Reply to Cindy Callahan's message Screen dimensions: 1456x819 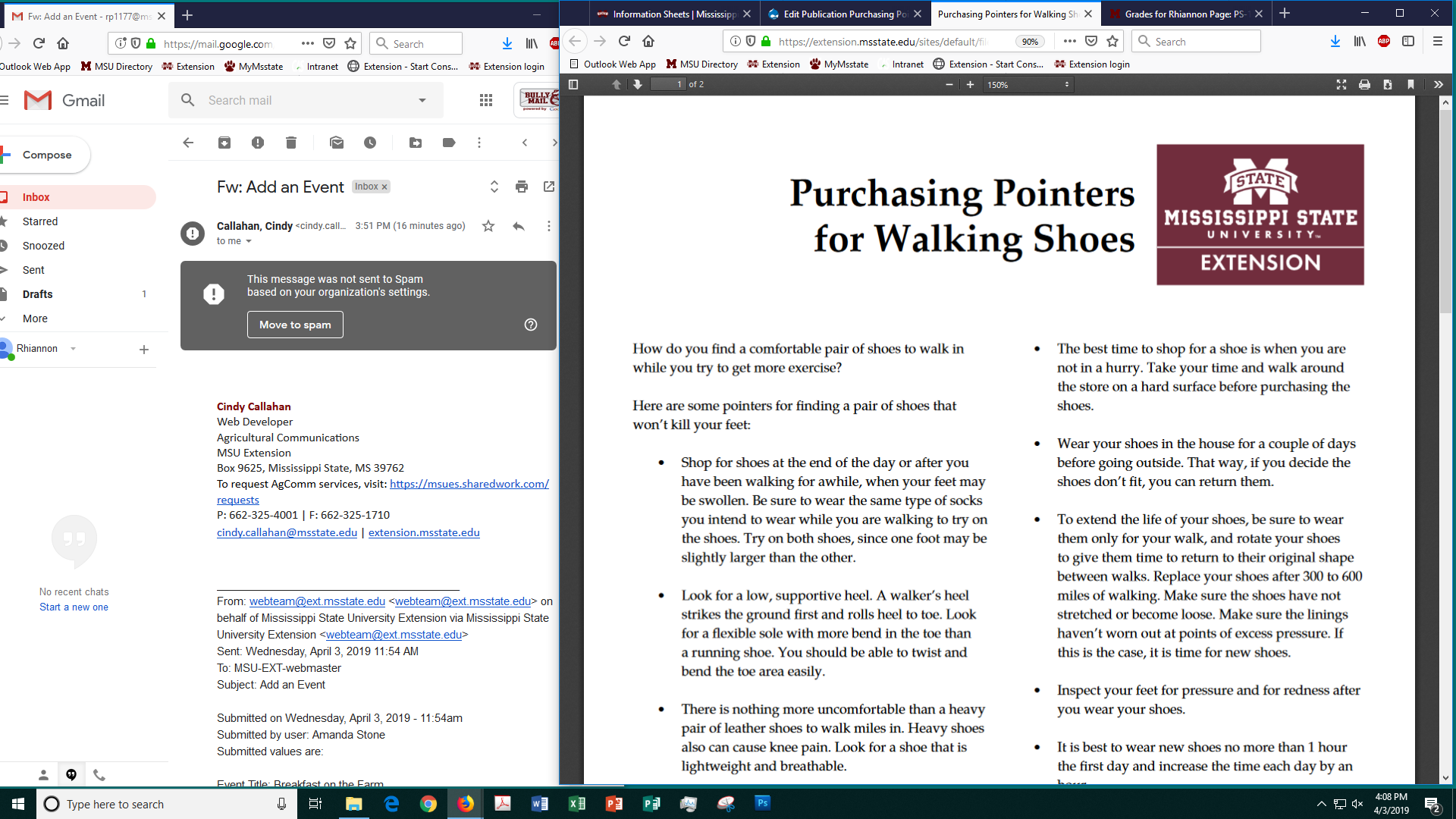pyautogui.click(x=519, y=226)
